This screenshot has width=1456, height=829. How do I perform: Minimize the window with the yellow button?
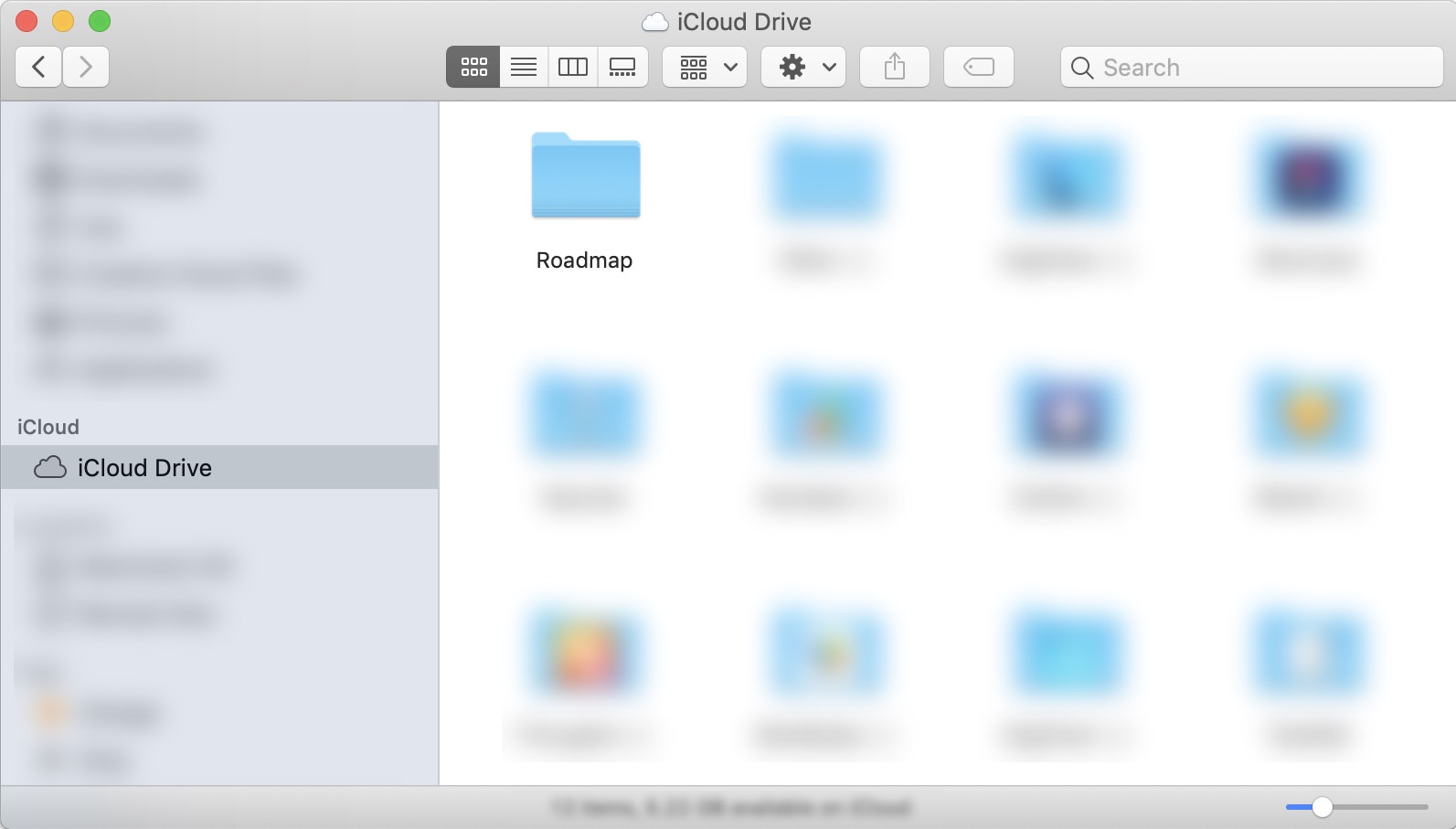63,21
